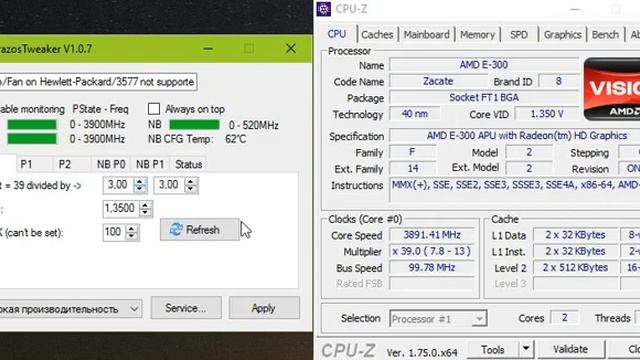Open the power plan dropdown in BrazosTweaker
This screenshot has width=640, height=360.
pyautogui.click(x=70, y=309)
